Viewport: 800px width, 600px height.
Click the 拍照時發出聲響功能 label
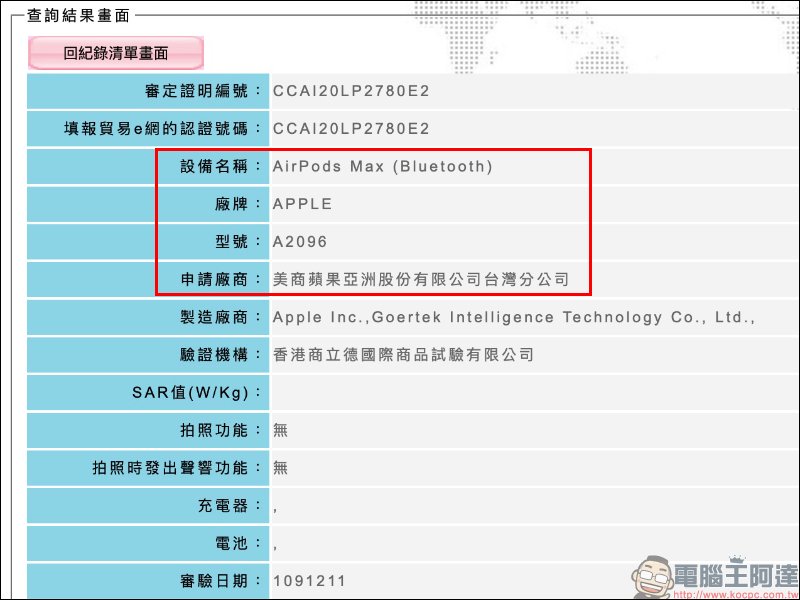177,468
